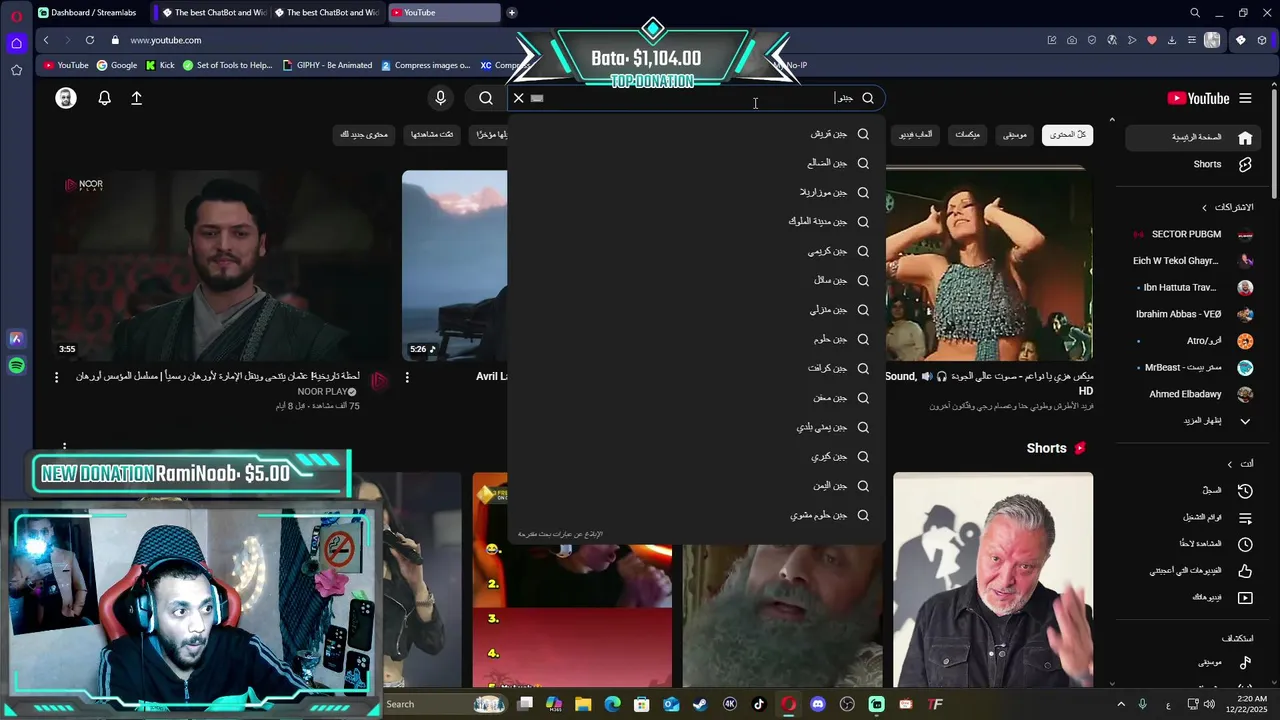Open موسيقى music under explore
The image size is (1280, 720).
click(1192, 662)
